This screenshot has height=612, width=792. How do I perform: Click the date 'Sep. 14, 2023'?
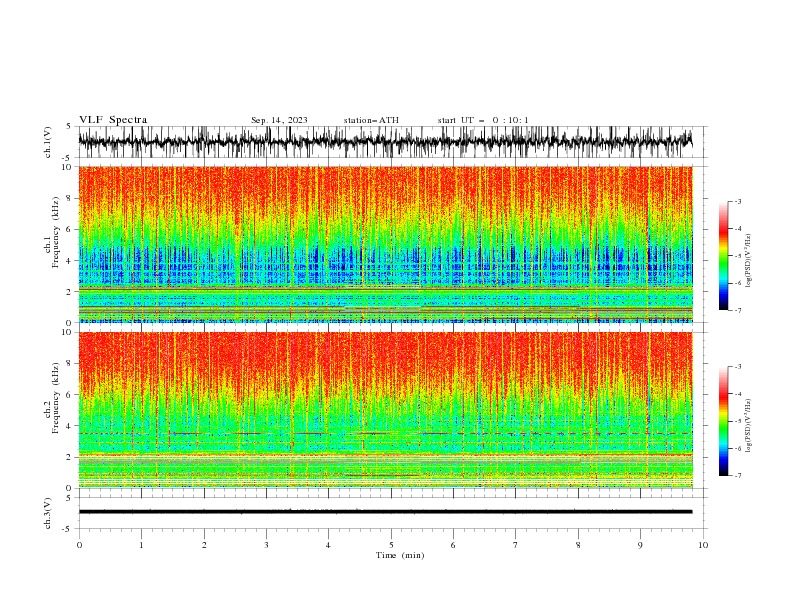[x=279, y=120]
